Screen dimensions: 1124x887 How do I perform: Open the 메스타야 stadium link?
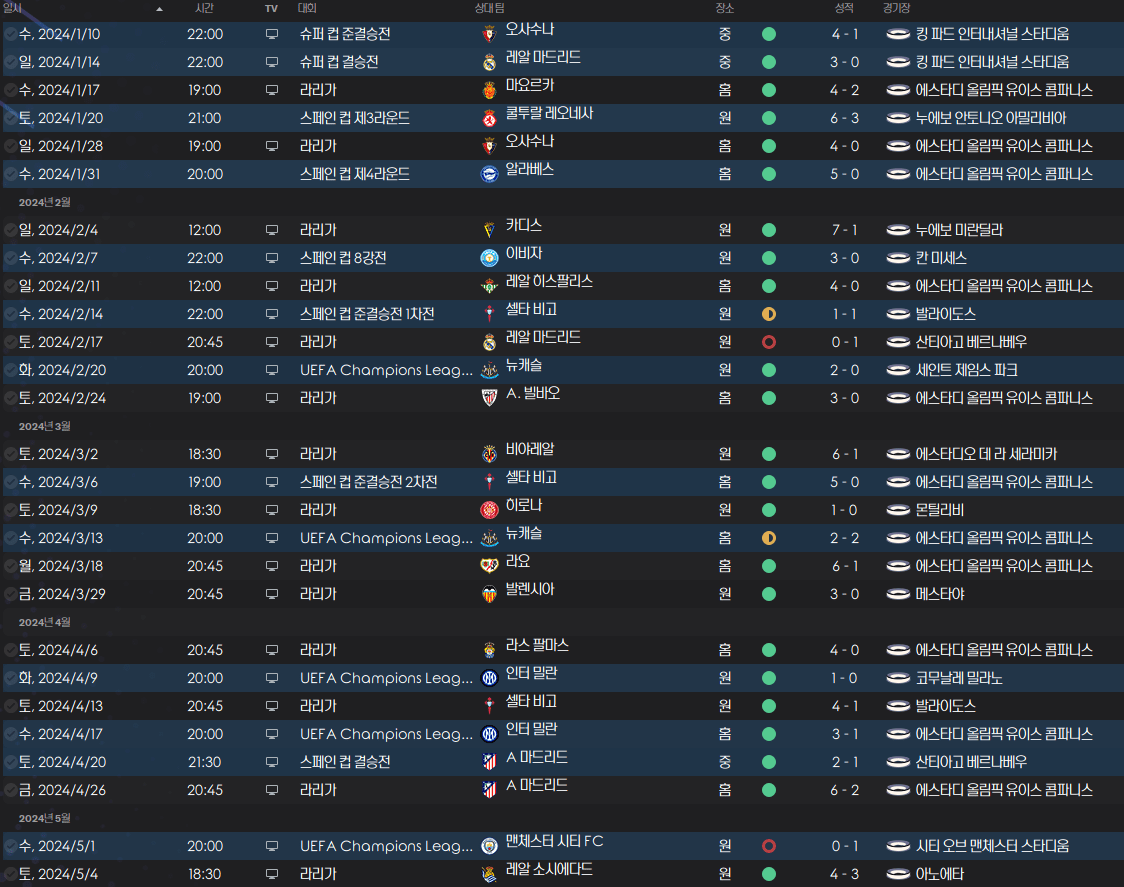pos(940,594)
